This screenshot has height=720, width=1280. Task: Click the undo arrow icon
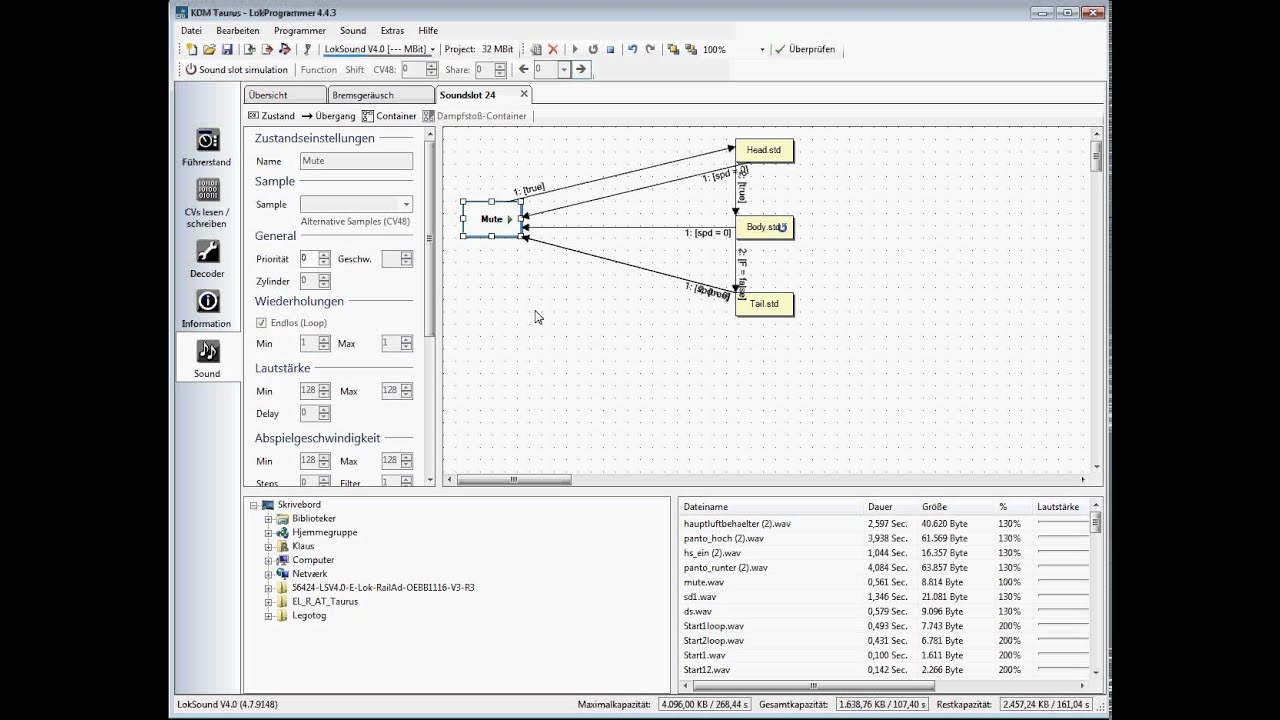coord(632,49)
